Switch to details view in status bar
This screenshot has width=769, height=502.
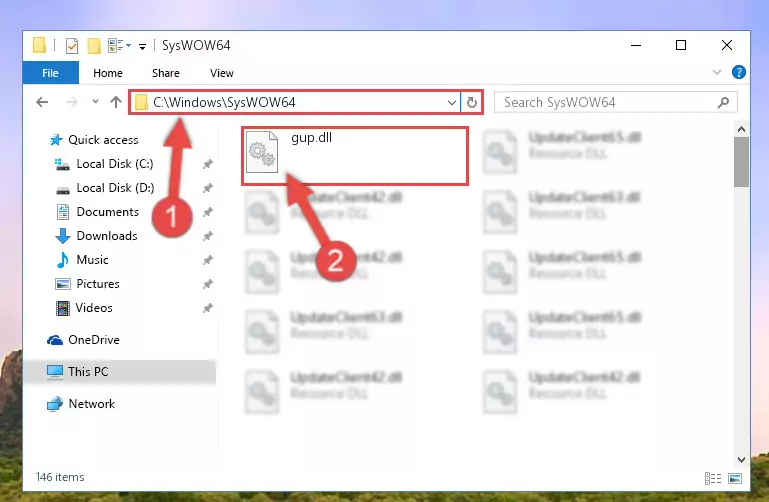713,478
